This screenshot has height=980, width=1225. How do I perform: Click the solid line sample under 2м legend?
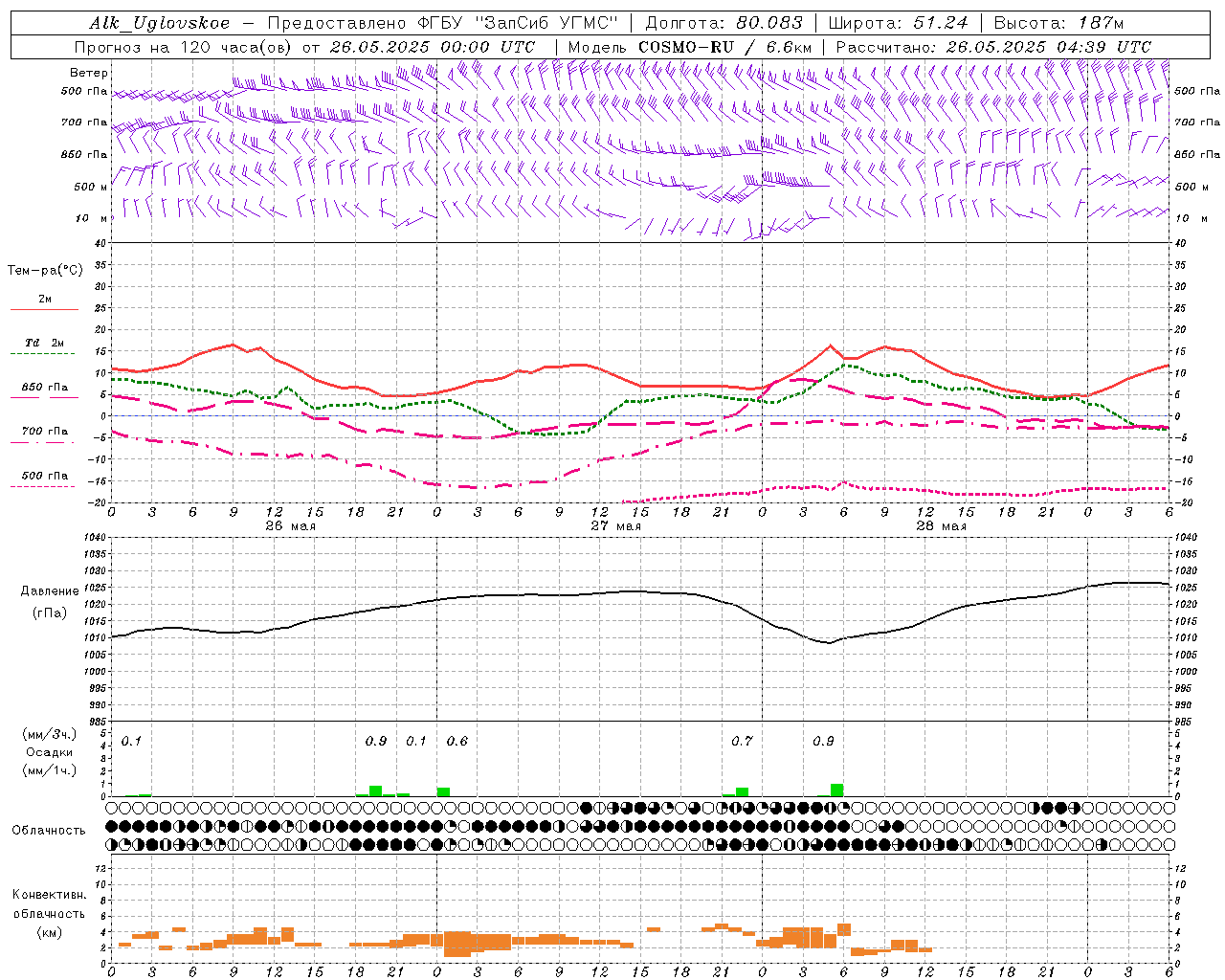pyautogui.click(x=44, y=310)
